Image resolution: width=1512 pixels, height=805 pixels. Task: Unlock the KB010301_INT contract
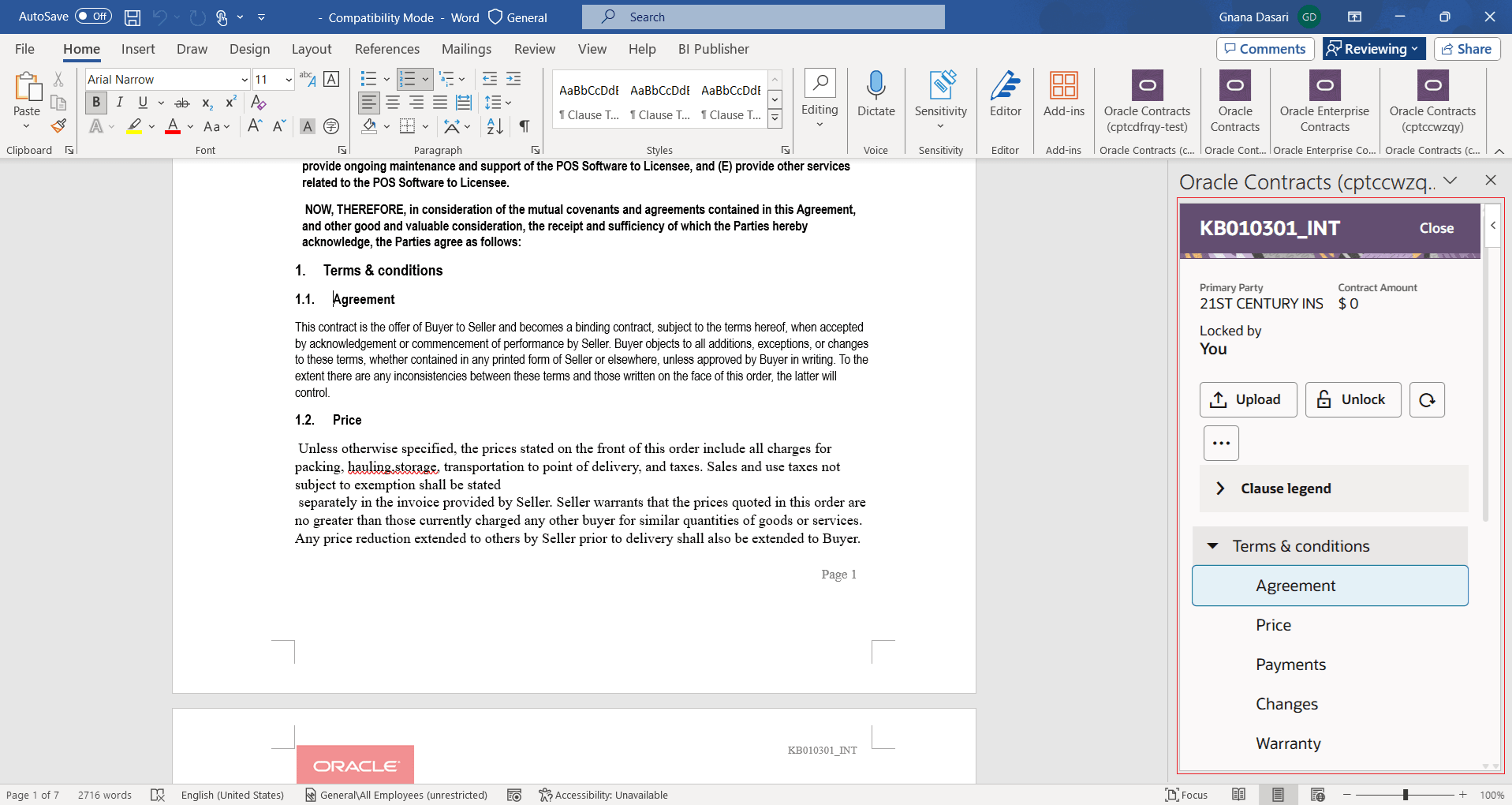point(1352,399)
